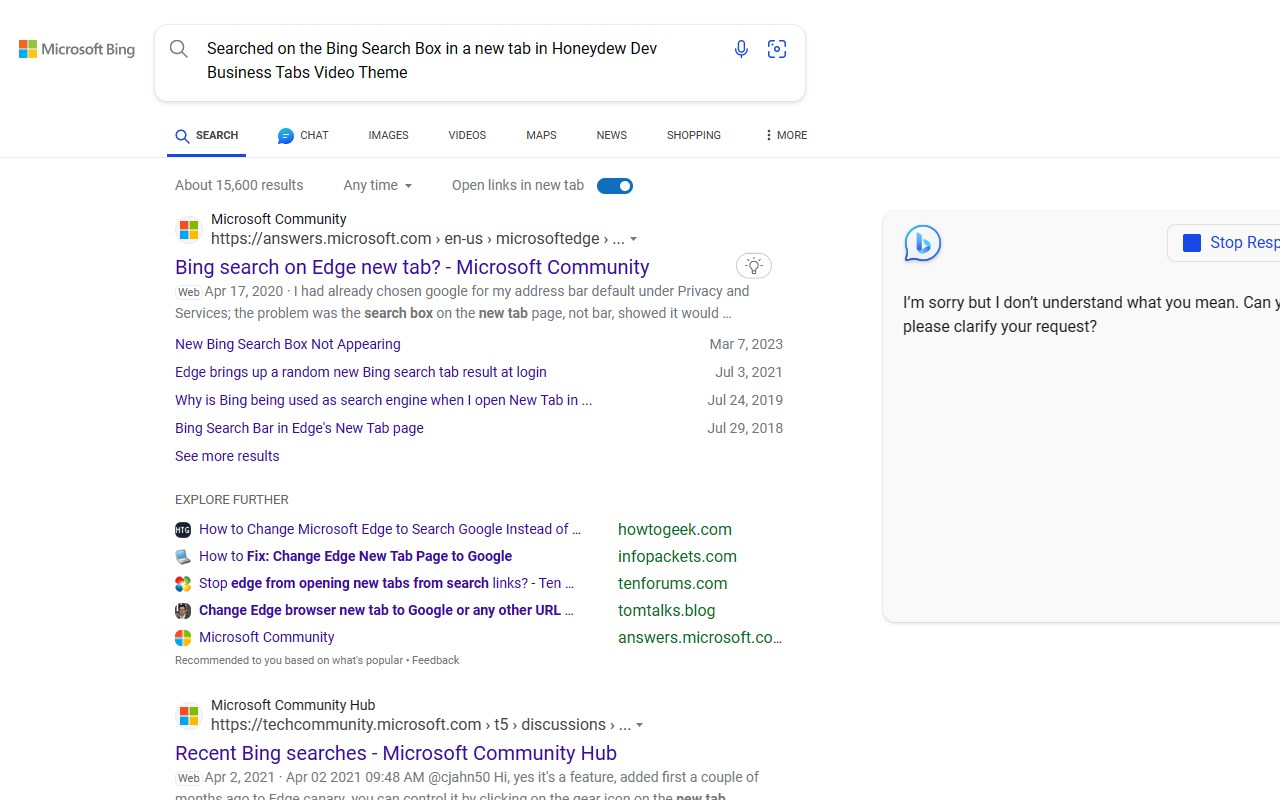Click infopackets.com domain text
Viewport: 1280px width, 800px height.
click(x=677, y=556)
